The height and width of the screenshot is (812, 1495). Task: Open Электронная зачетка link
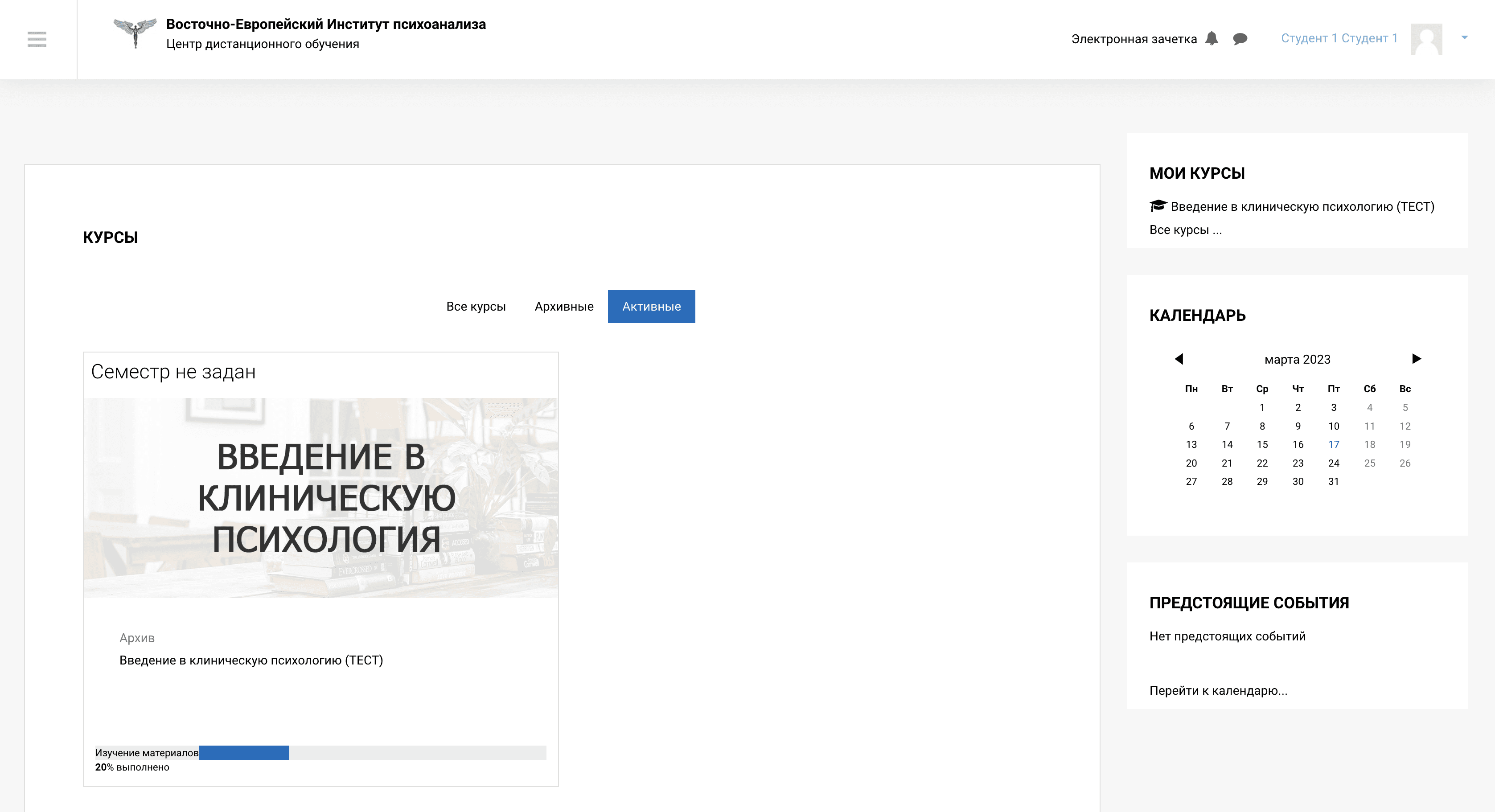click(x=1134, y=39)
